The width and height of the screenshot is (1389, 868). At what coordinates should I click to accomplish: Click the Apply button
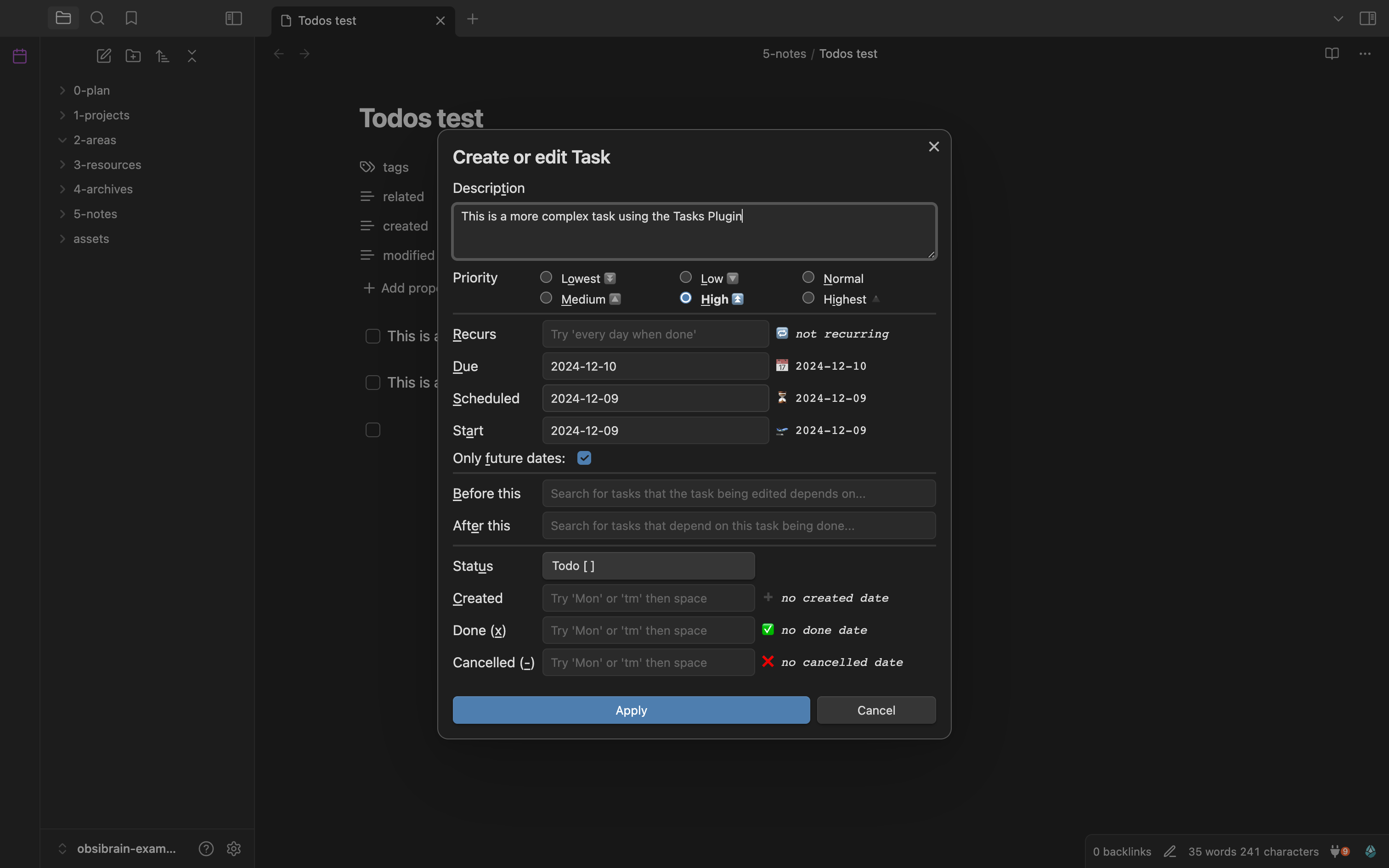pos(631,710)
